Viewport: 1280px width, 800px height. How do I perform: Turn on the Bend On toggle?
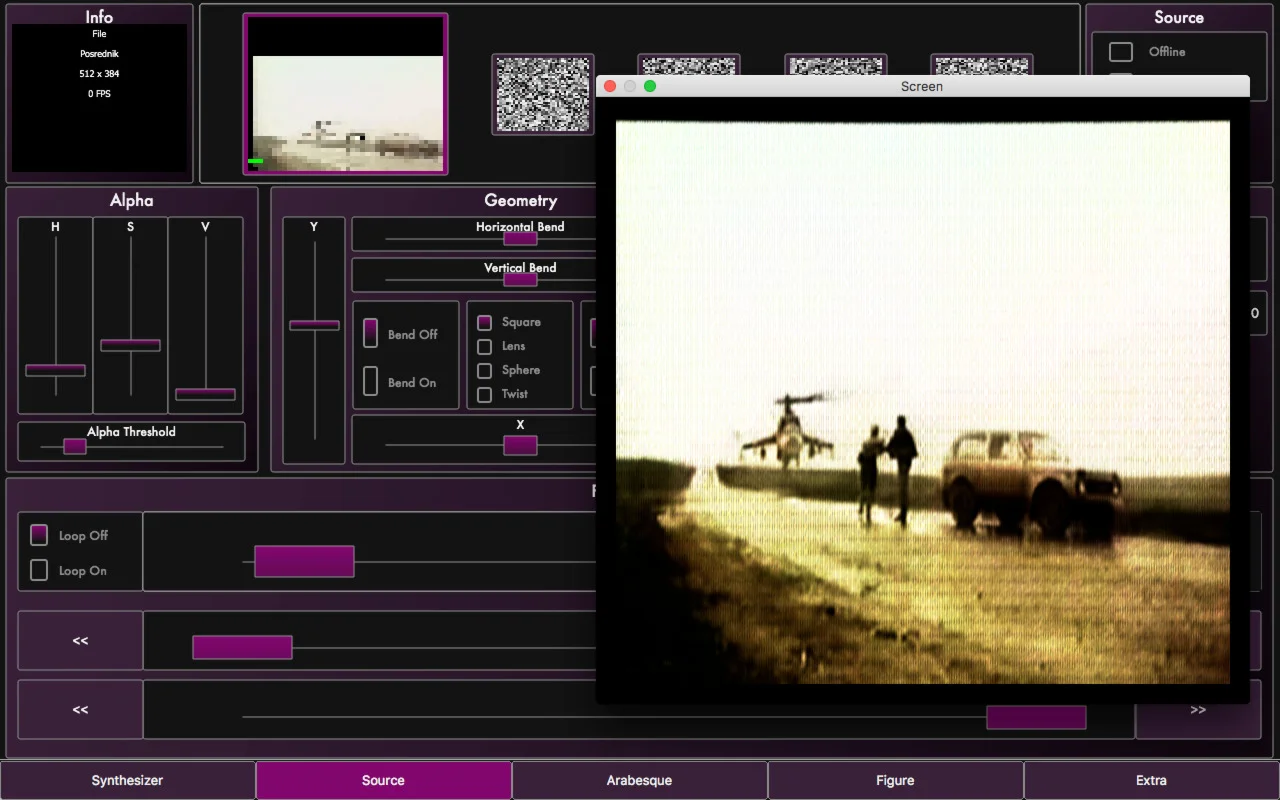[x=370, y=382]
